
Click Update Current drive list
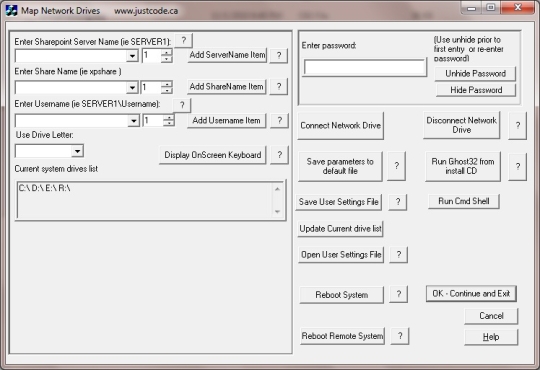(340, 229)
